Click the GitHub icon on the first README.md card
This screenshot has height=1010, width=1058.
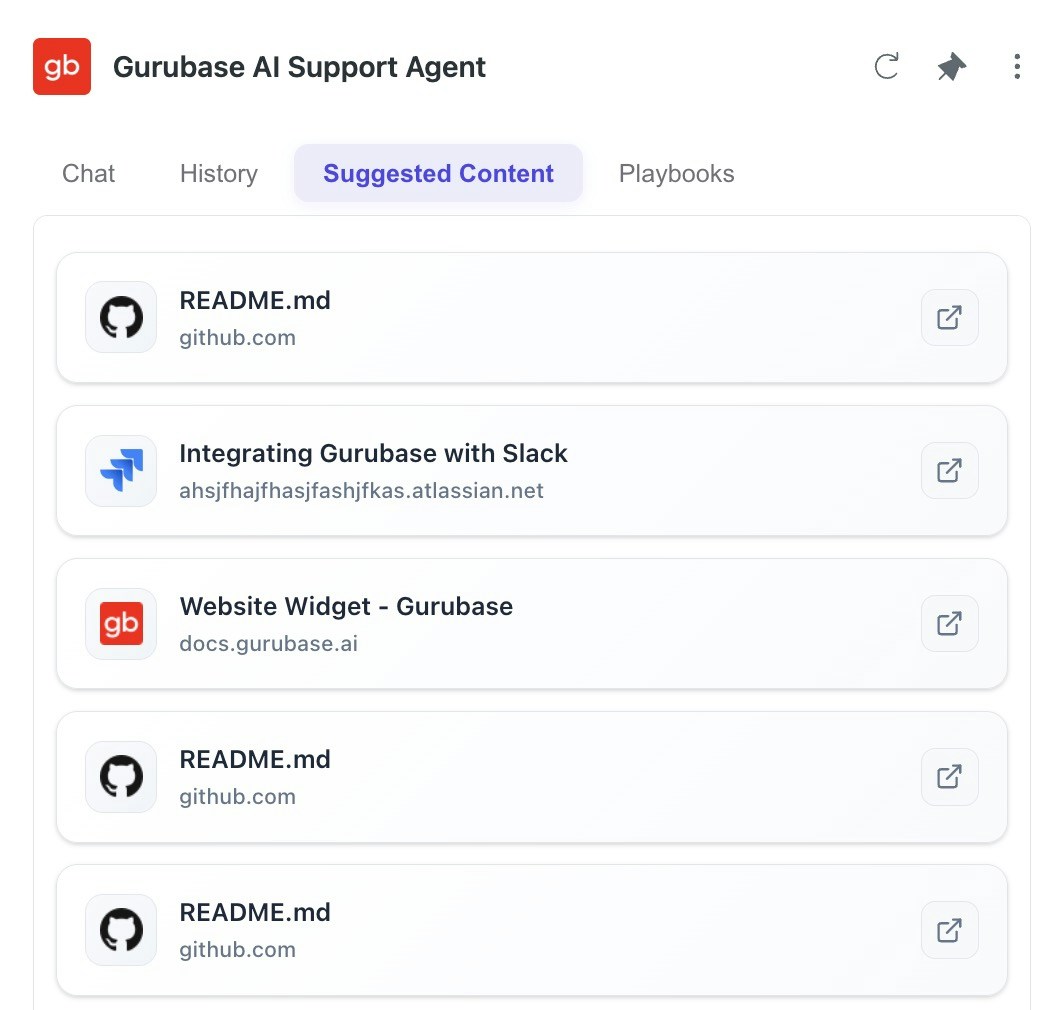click(x=120, y=317)
